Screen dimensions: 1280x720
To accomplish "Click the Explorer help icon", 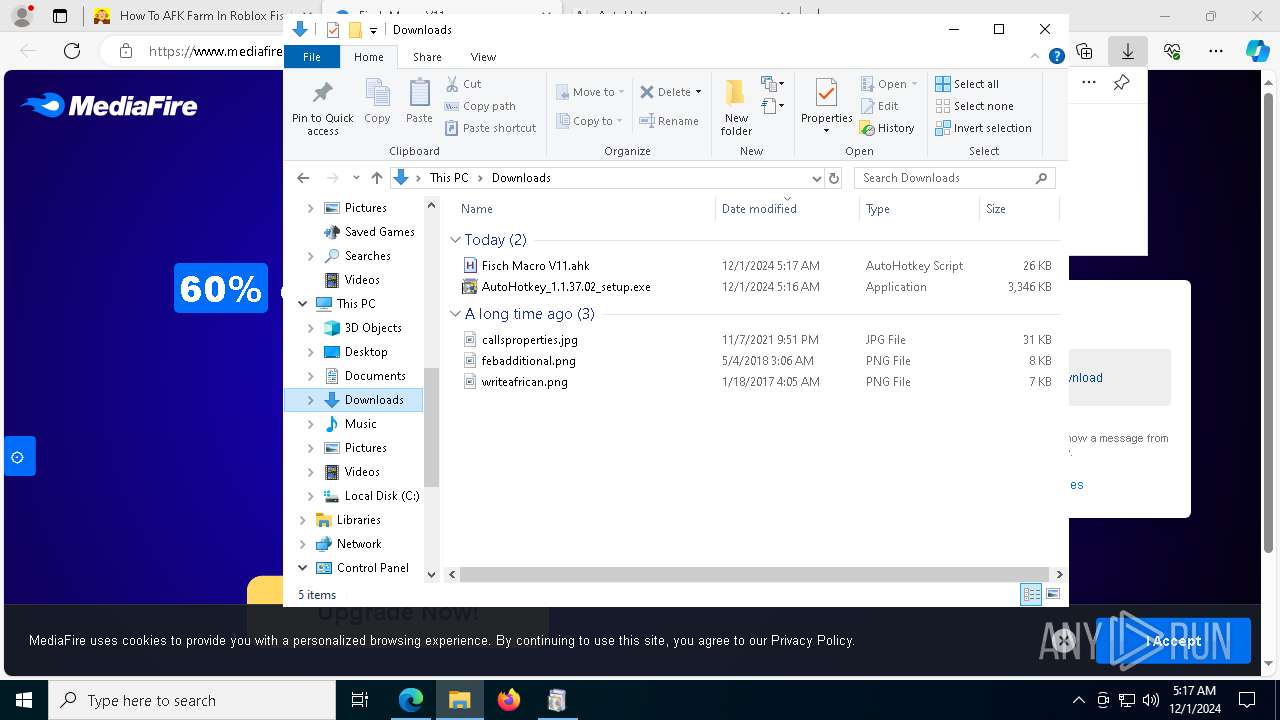I will 1056,57.
